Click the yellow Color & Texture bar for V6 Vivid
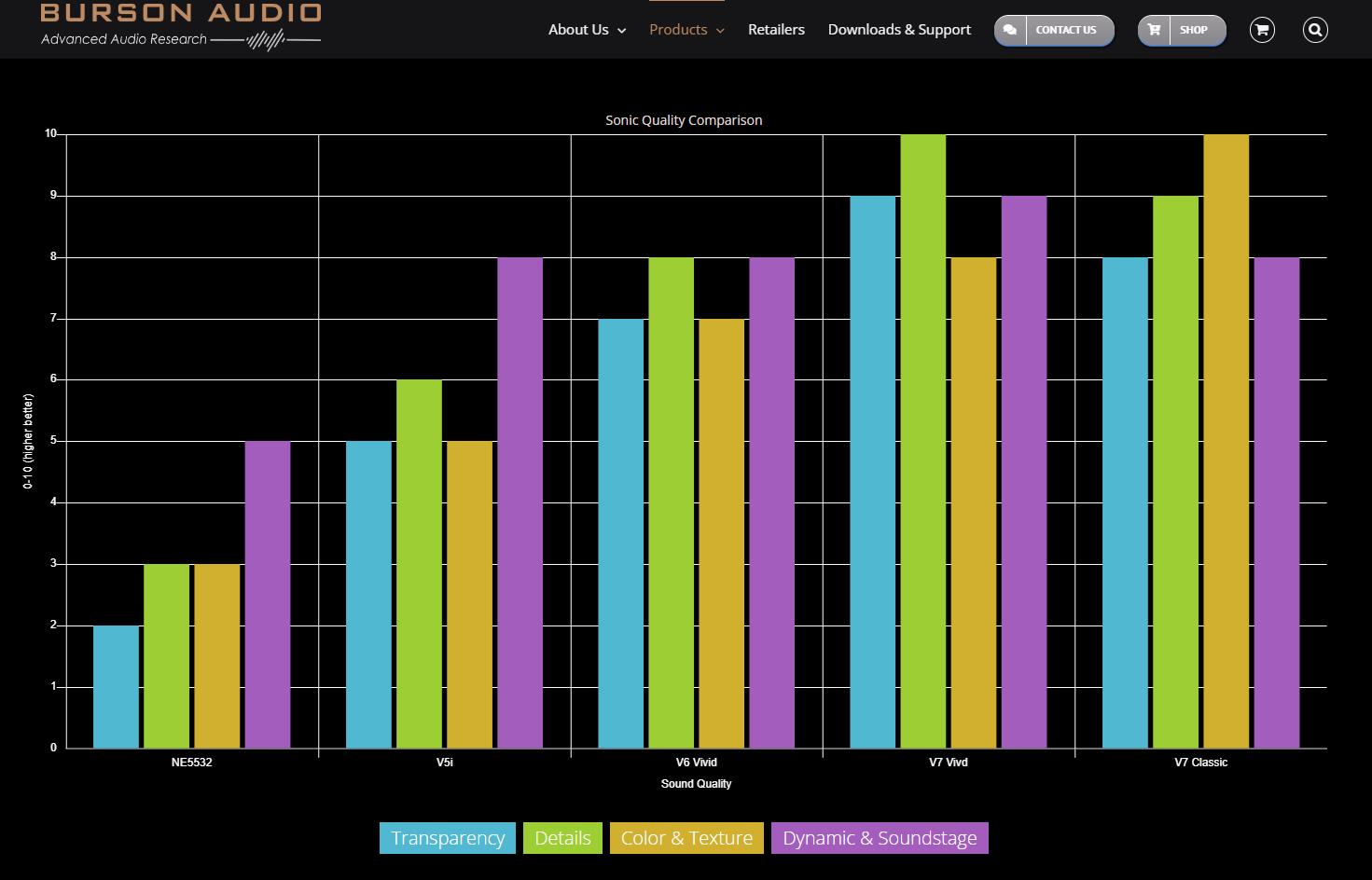Screen dimensions: 1372x880 (722, 533)
